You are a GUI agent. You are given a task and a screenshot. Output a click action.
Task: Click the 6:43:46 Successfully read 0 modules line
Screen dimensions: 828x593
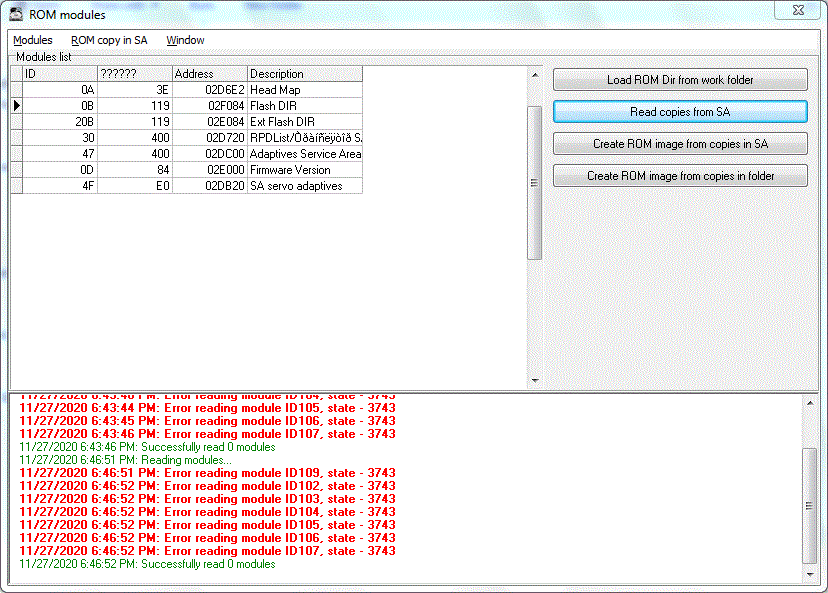(x=147, y=447)
